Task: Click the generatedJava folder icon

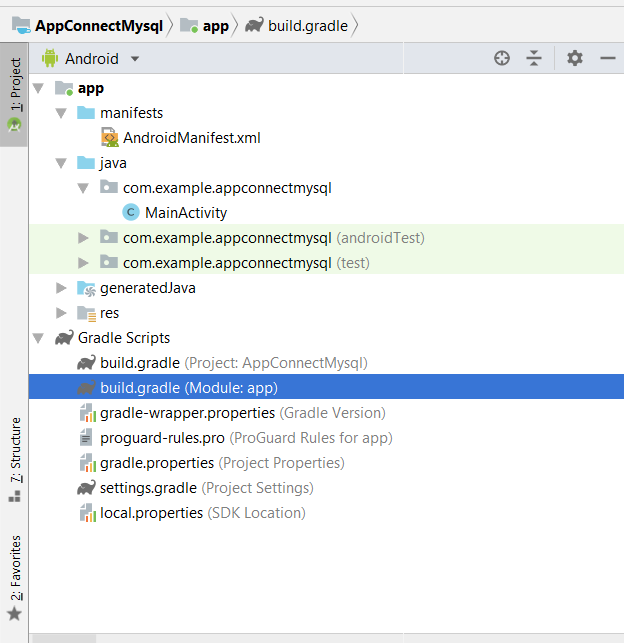Action: (86, 288)
